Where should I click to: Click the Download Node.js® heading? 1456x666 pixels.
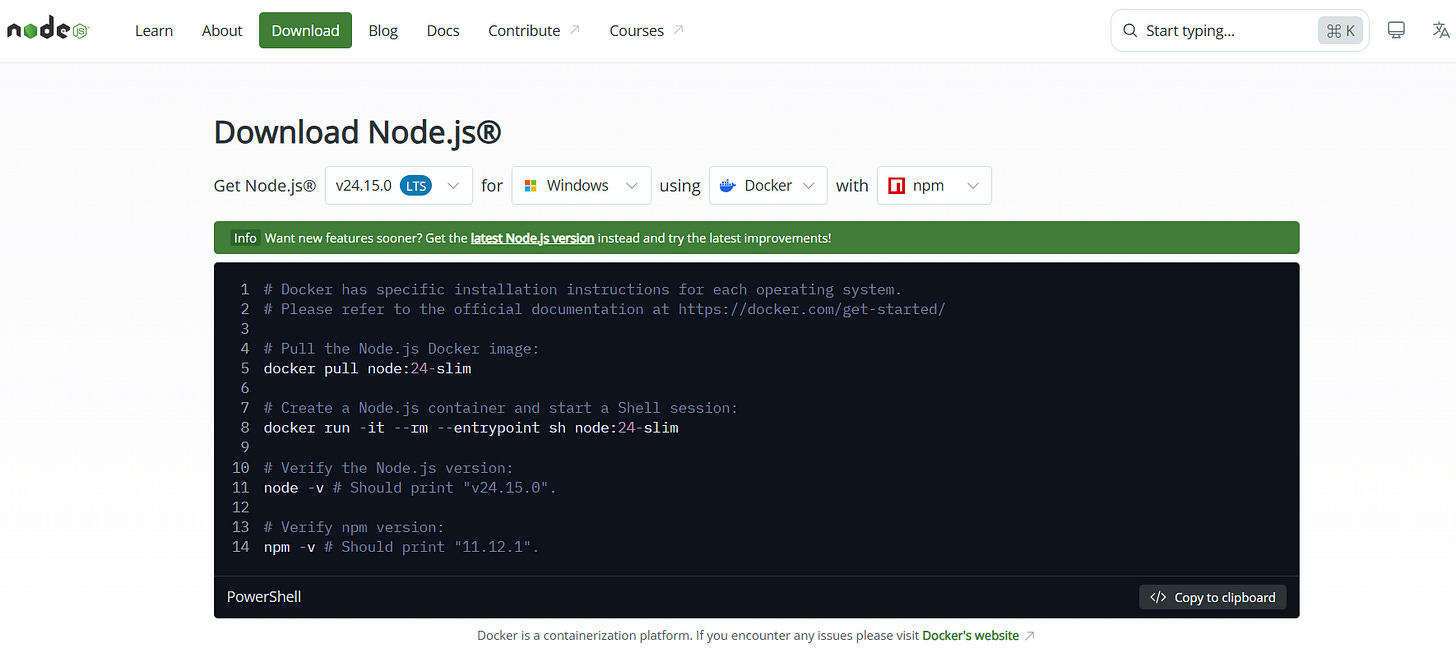tap(358, 132)
